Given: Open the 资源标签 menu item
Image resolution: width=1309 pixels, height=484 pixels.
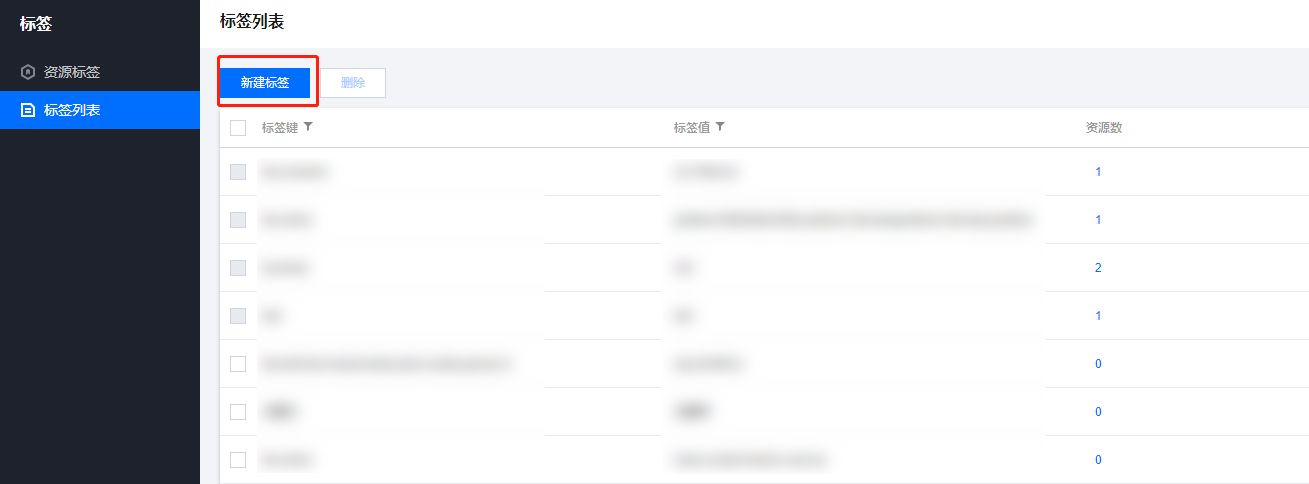Looking at the screenshot, I should tap(72, 72).
